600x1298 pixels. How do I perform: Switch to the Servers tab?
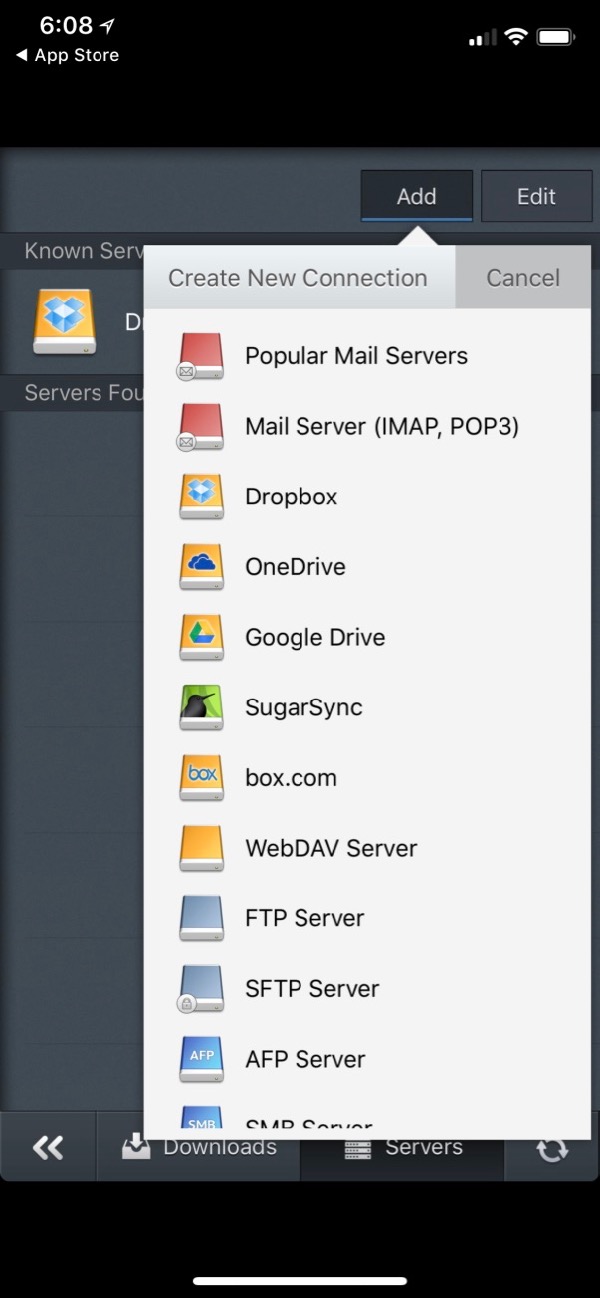tap(402, 1147)
